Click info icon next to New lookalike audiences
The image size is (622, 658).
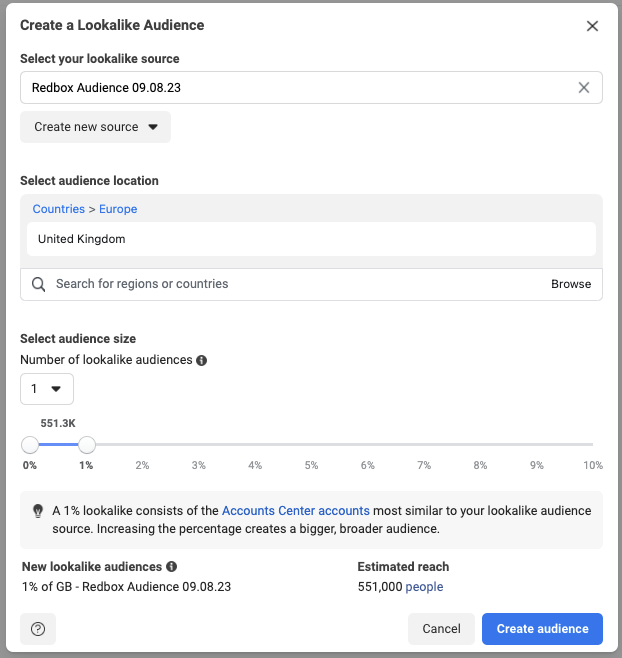172,567
